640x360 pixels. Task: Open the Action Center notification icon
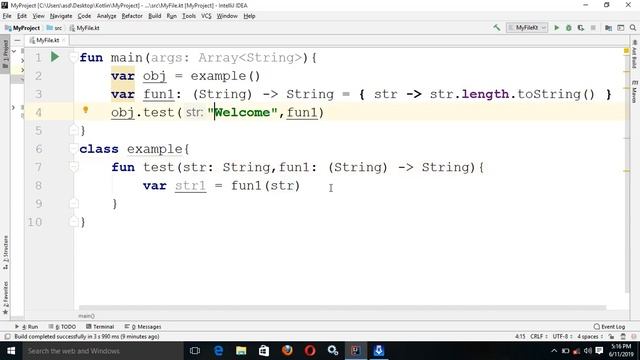(x=599, y=351)
